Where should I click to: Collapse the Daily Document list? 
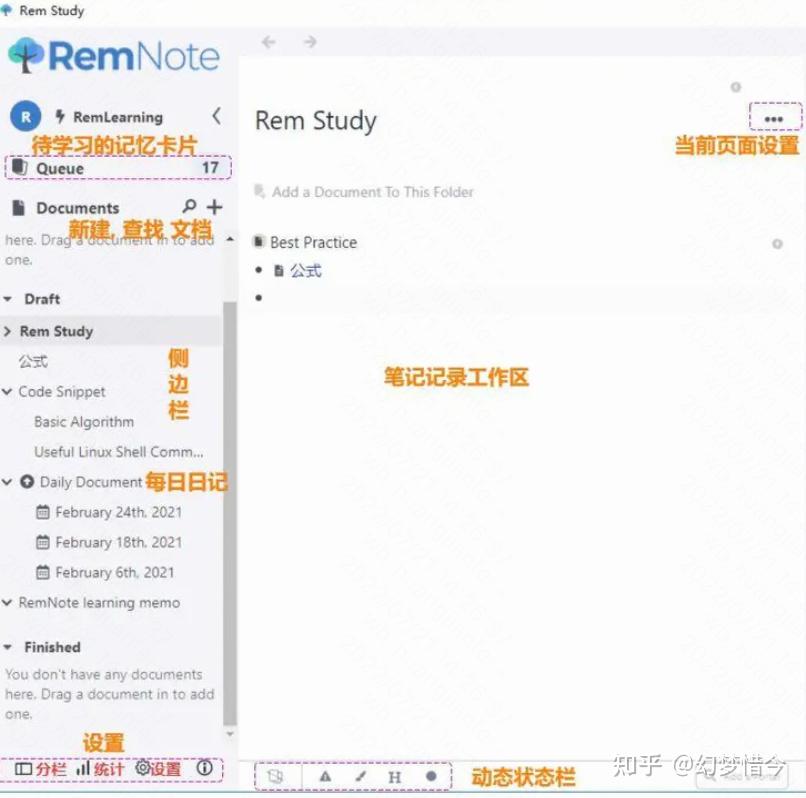[9, 482]
